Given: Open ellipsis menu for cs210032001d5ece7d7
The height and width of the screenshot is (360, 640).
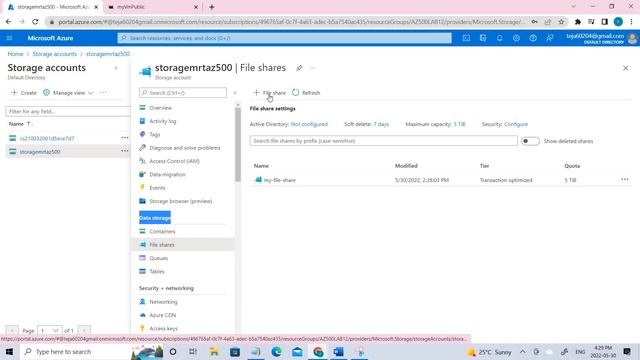Looking at the screenshot, I should (x=124, y=138).
